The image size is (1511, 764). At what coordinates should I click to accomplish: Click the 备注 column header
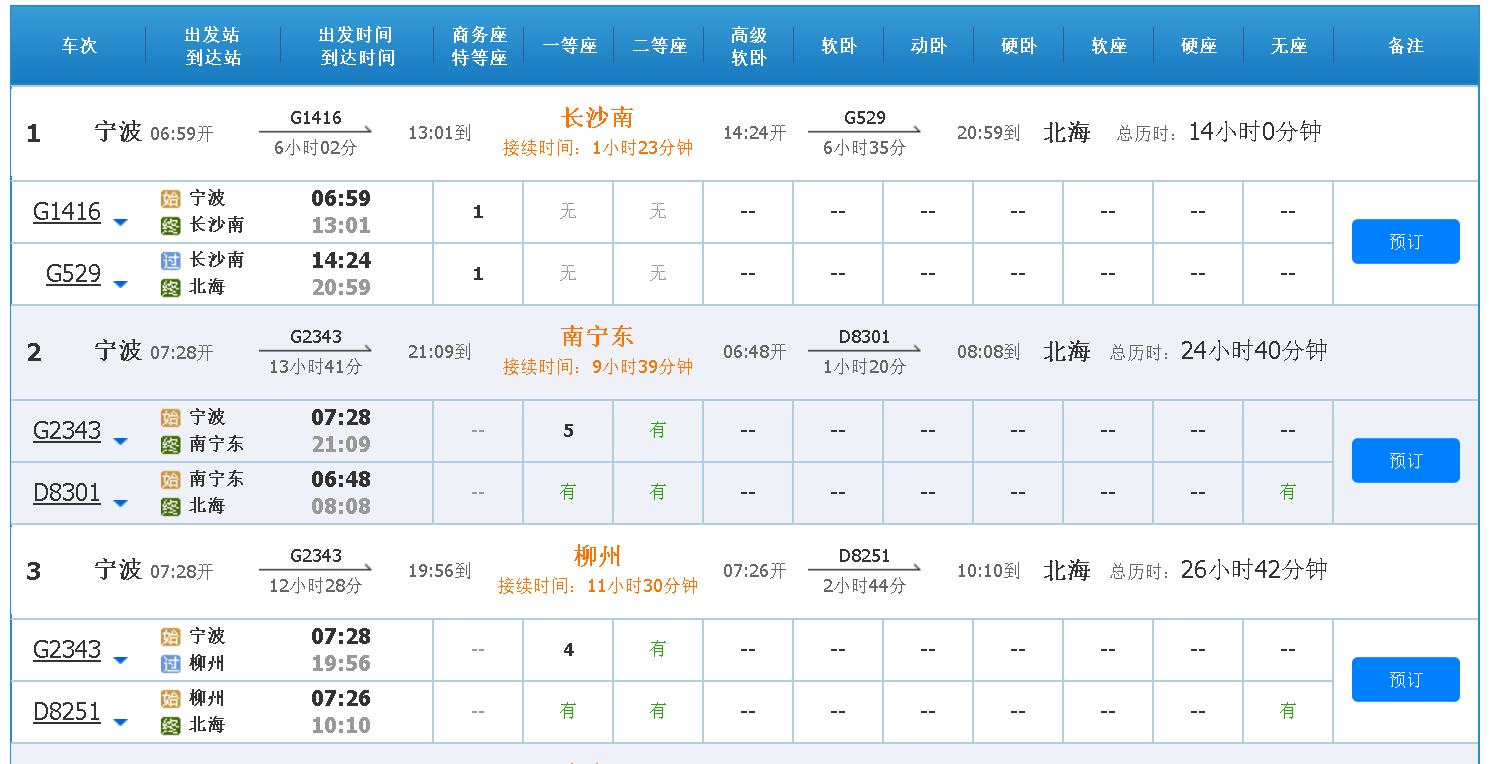tap(1405, 46)
